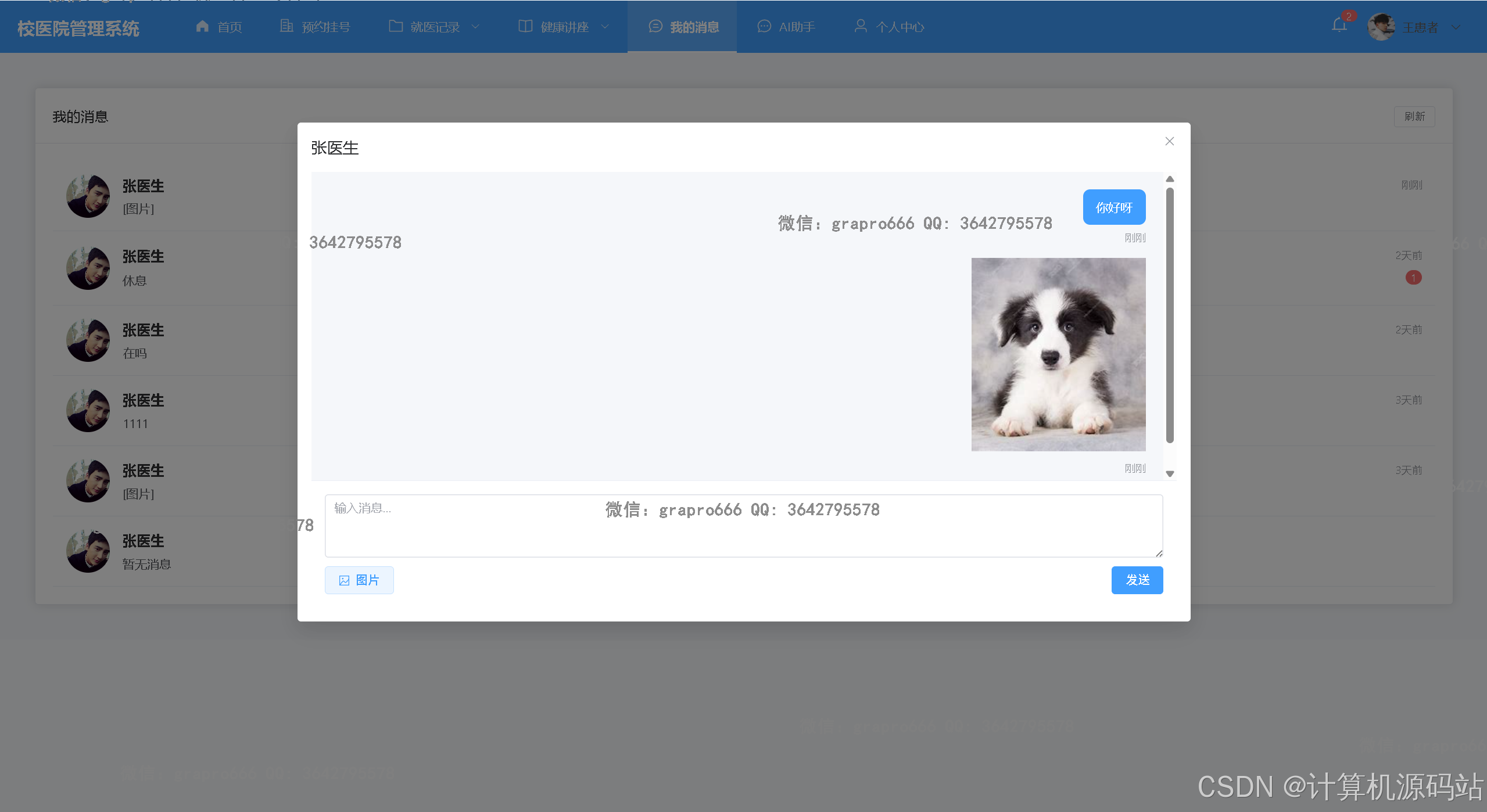This screenshot has height=812, width=1487.
Task: Open 张医生 conversation showing 1111
Action: [x=744, y=411]
